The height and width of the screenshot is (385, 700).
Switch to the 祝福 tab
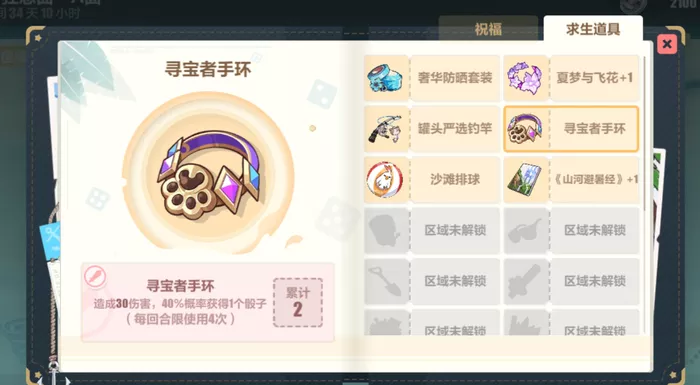[488, 29]
